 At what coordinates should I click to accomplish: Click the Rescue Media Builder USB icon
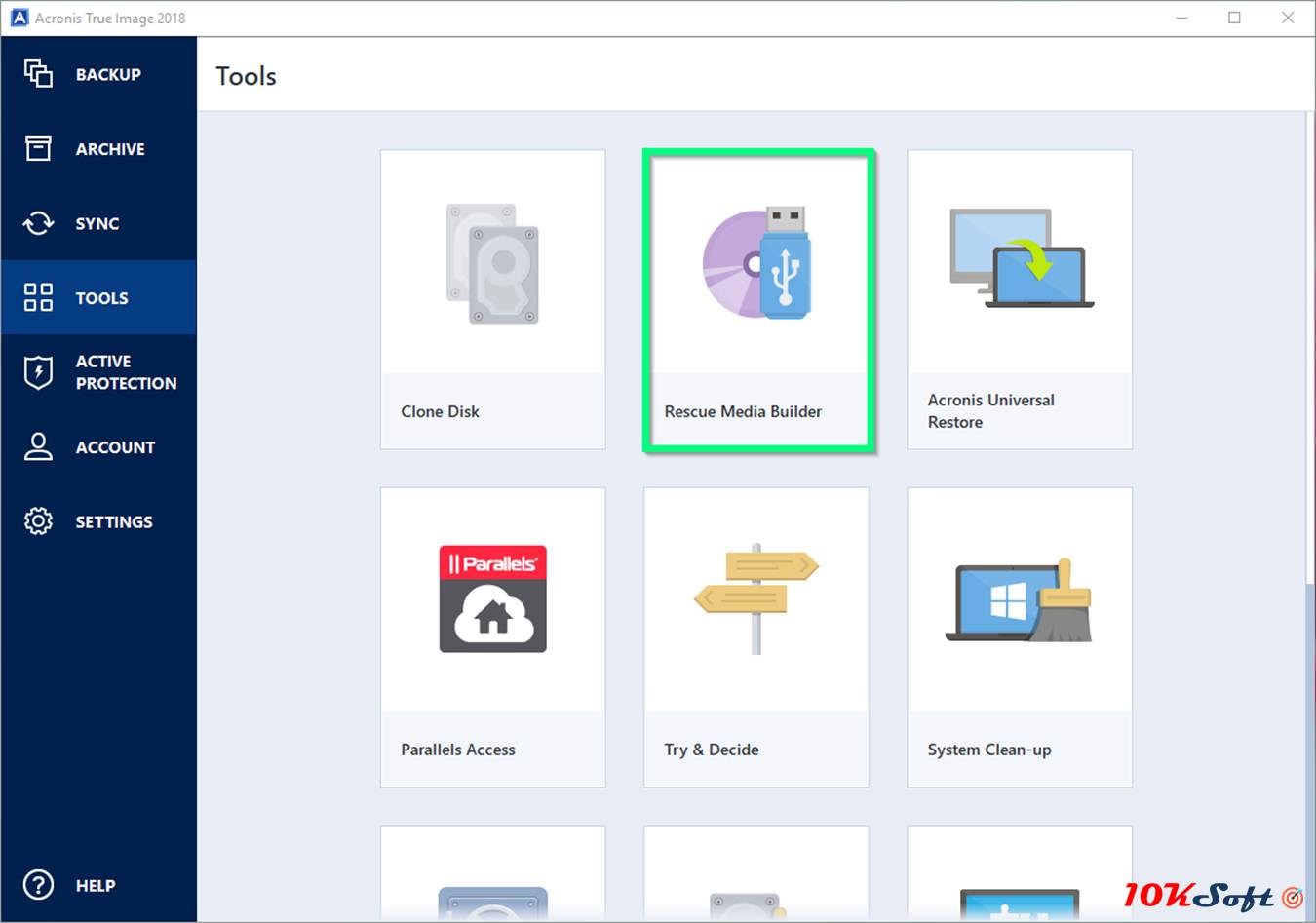(x=756, y=263)
